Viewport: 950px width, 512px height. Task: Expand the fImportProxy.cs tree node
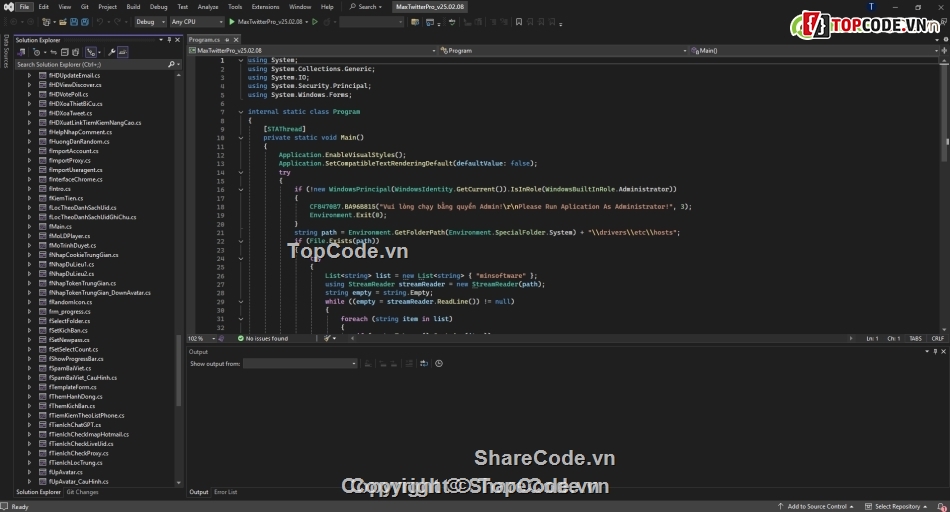coord(29,161)
